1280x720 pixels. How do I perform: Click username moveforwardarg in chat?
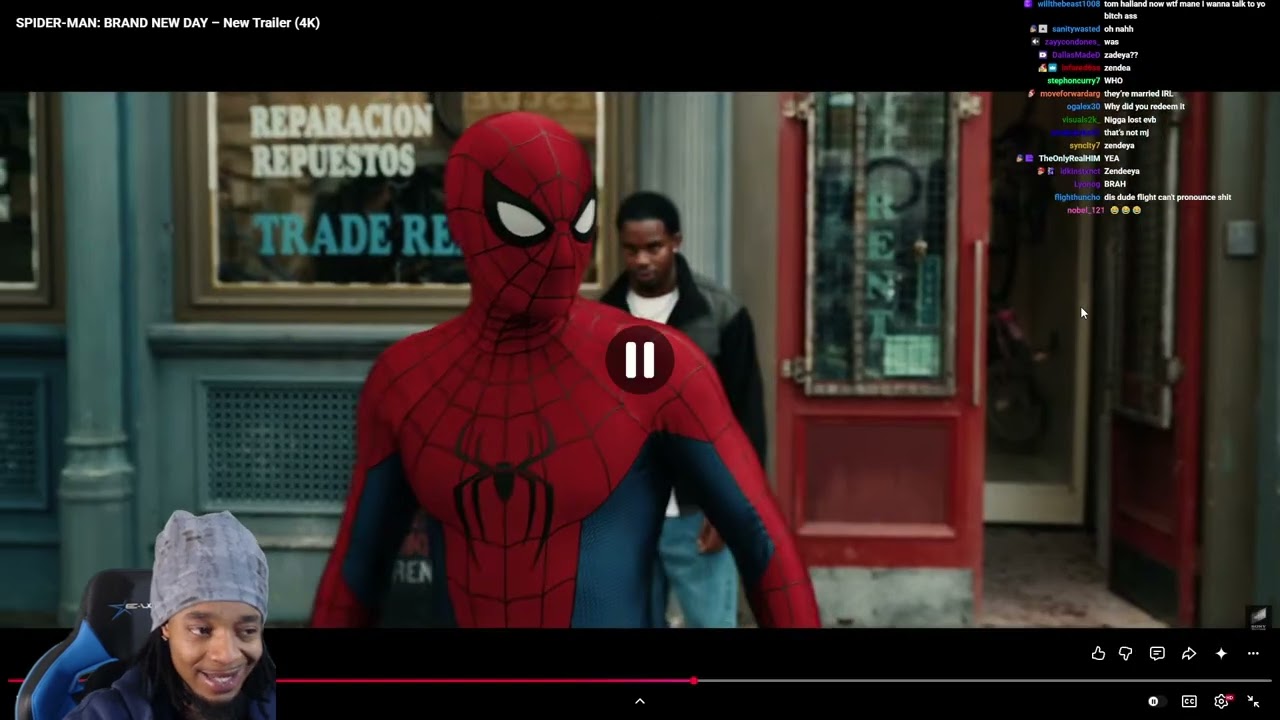pos(1070,94)
